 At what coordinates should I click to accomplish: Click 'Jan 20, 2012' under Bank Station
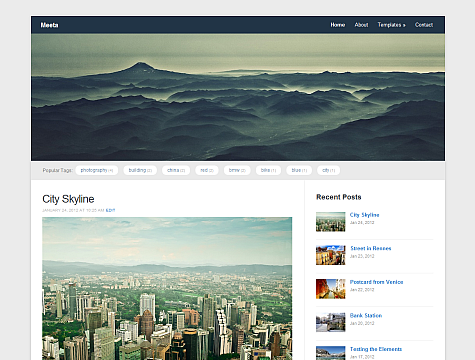(x=362, y=323)
